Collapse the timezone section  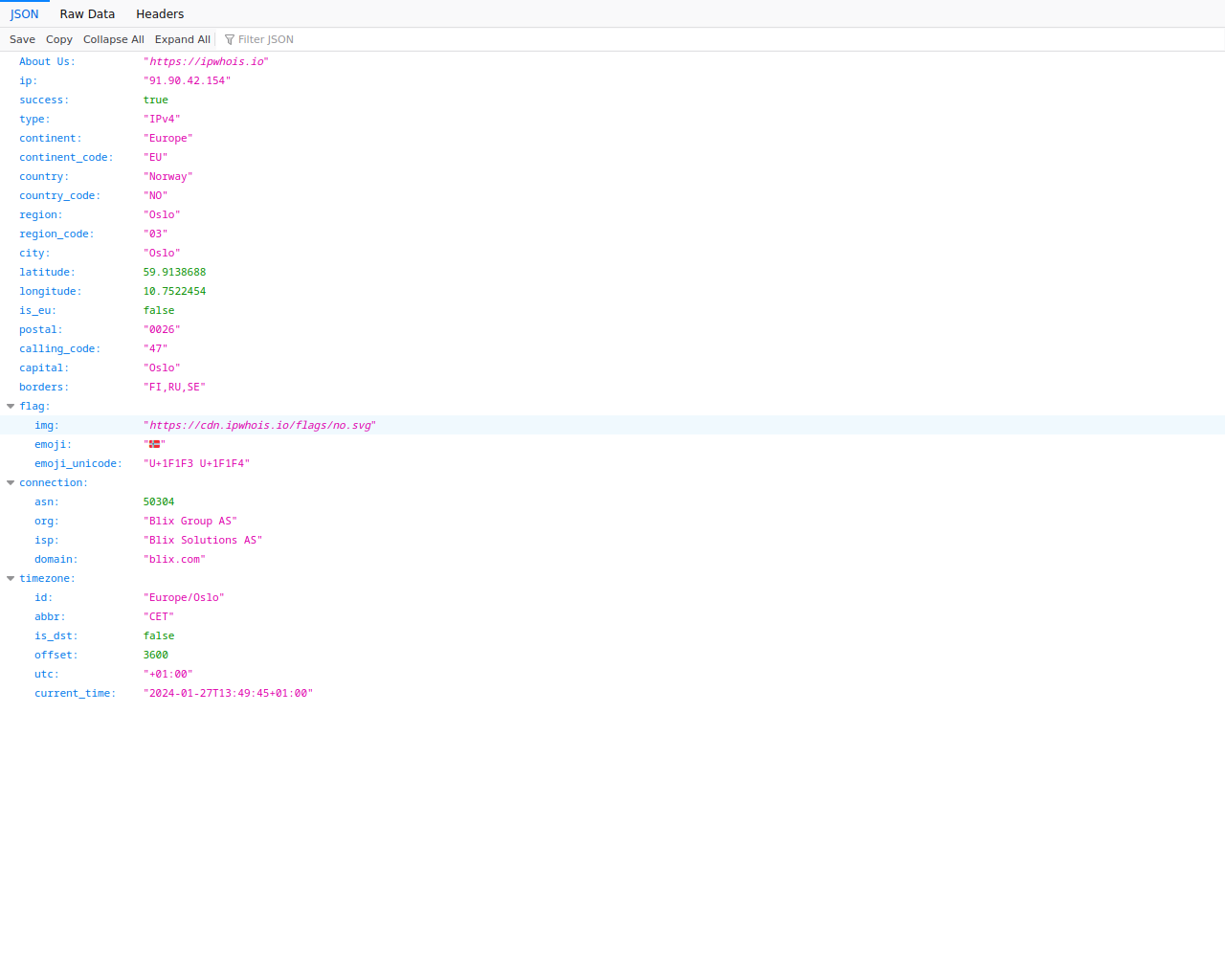11,578
